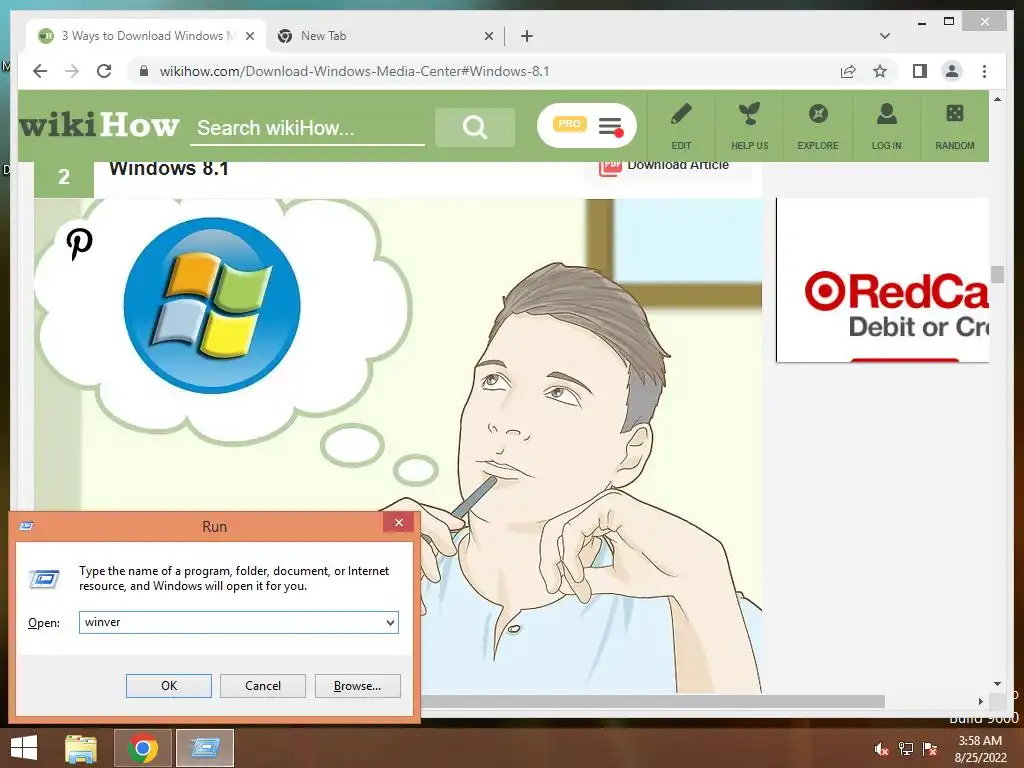Open a new tab with plus button
Viewport: 1024px width, 768px height.
pyautogui.click(x=526, y=36)
